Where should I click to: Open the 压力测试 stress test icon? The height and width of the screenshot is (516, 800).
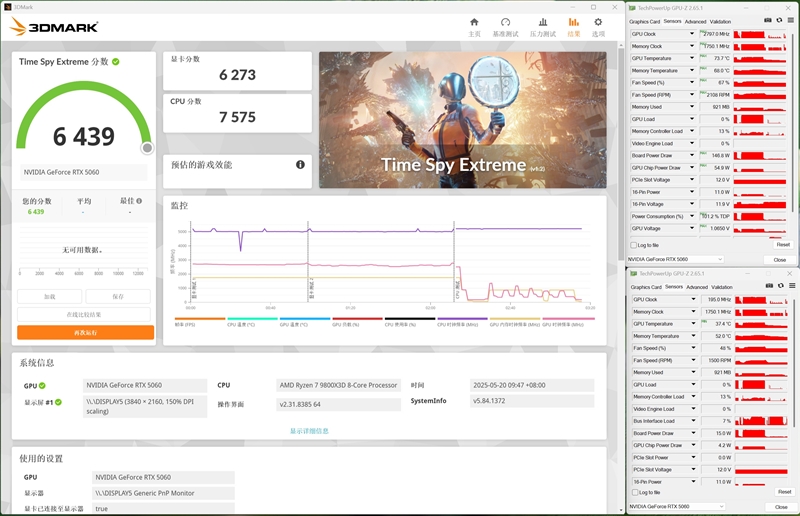[541, 26]
